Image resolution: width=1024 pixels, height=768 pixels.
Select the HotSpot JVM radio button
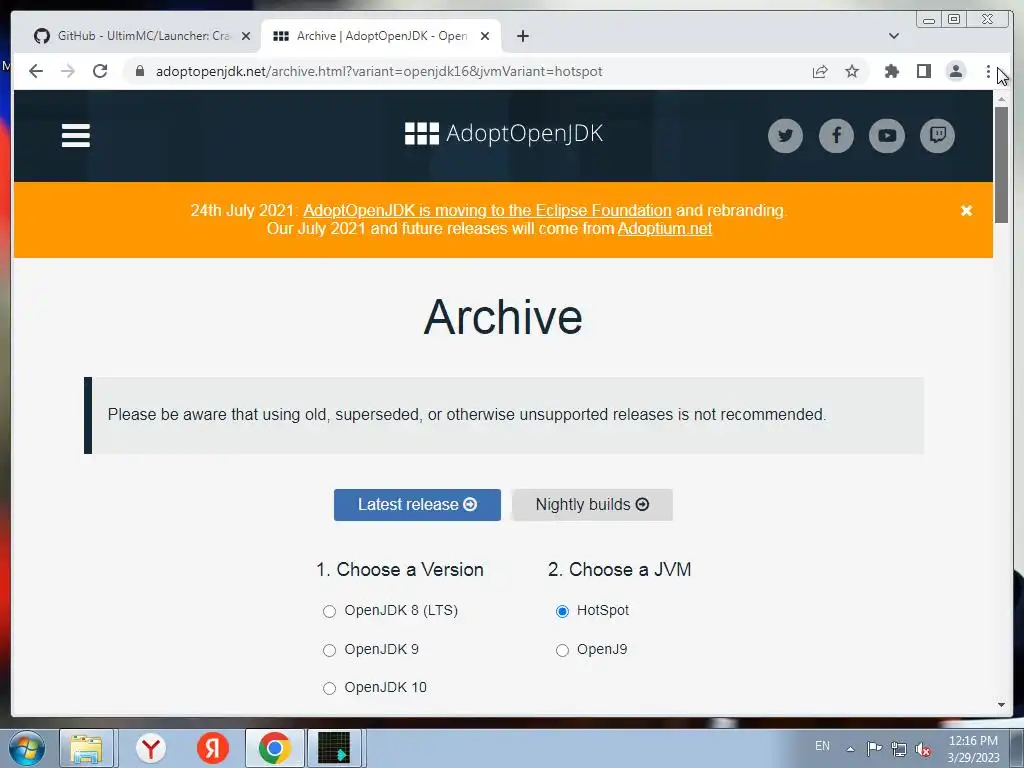[x=562, y=611]
